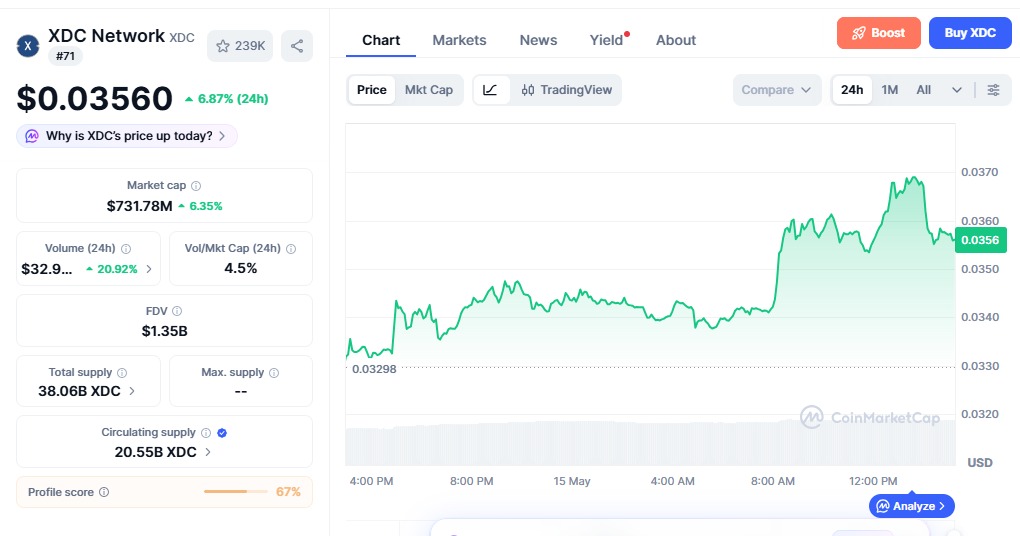Select the 1M time range
This screenshot has width=1020, height=536.
[x=889, y=90]
